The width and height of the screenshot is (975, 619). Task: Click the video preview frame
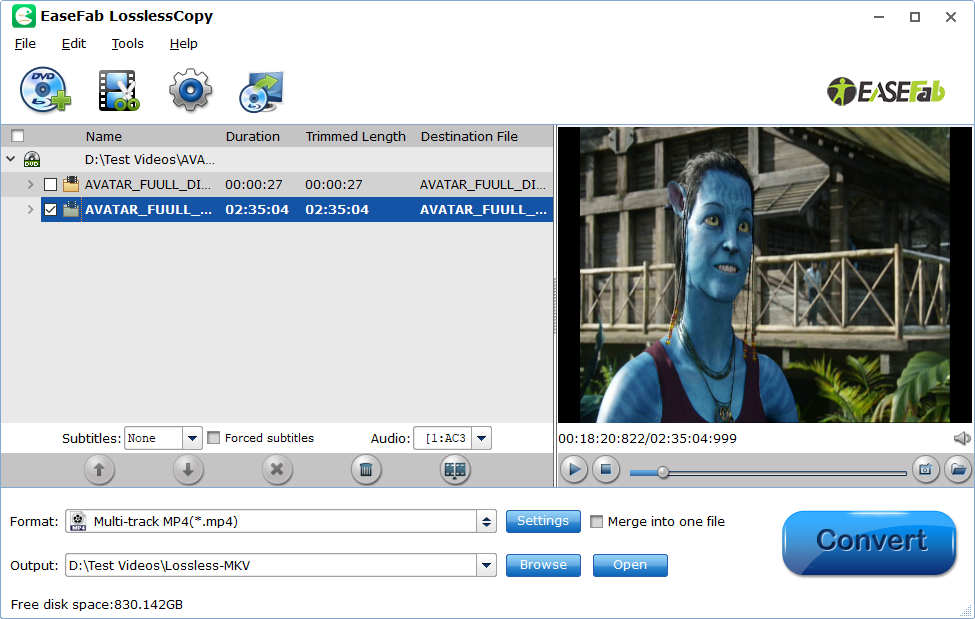coord(765,275)
